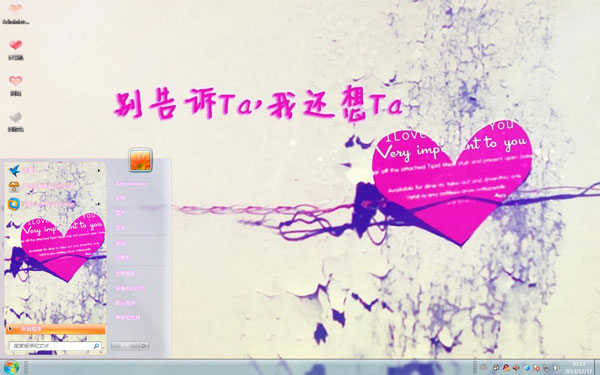Click the Windows Start orb

tap(11, 367)
